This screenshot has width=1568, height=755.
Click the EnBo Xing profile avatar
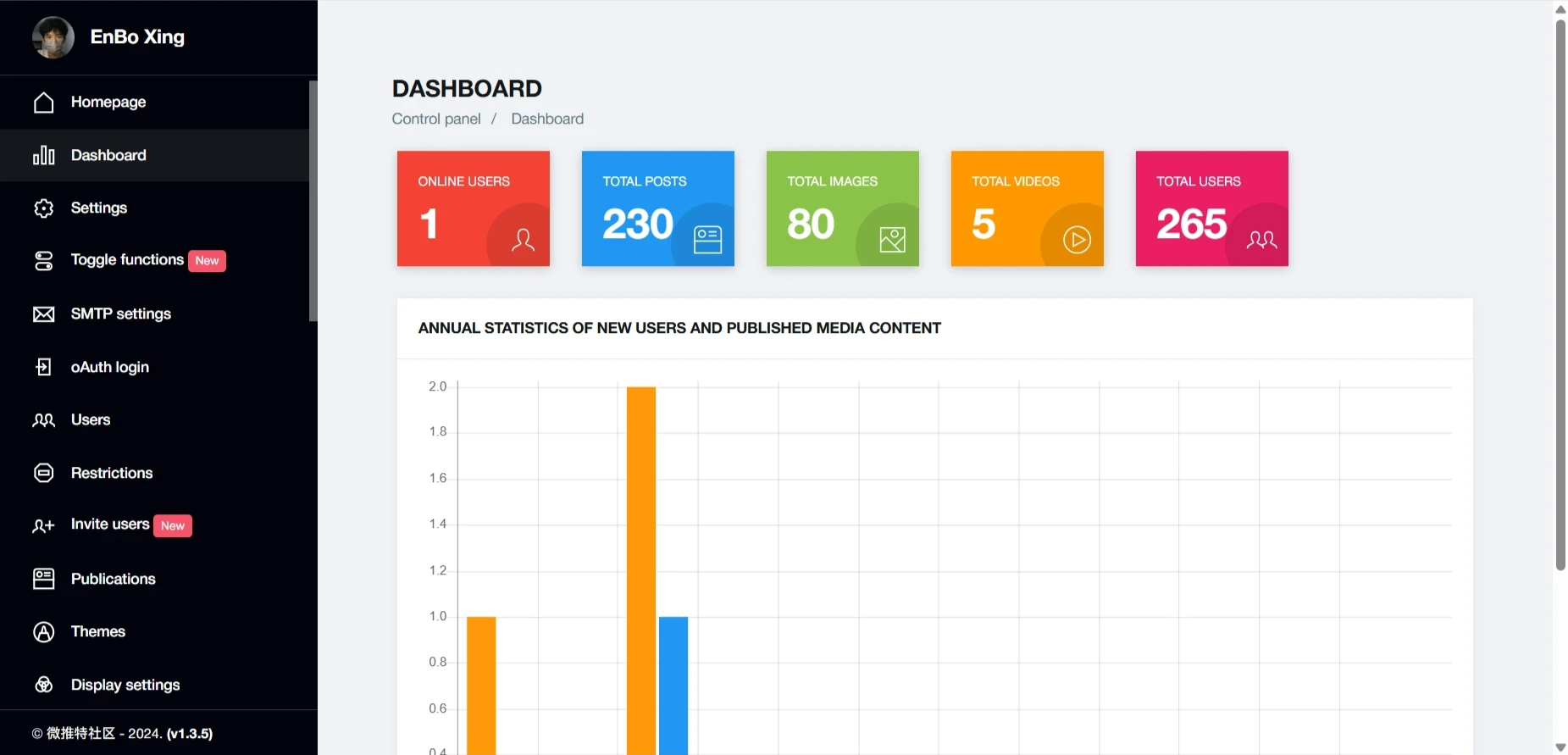click(x=53, y=37)
